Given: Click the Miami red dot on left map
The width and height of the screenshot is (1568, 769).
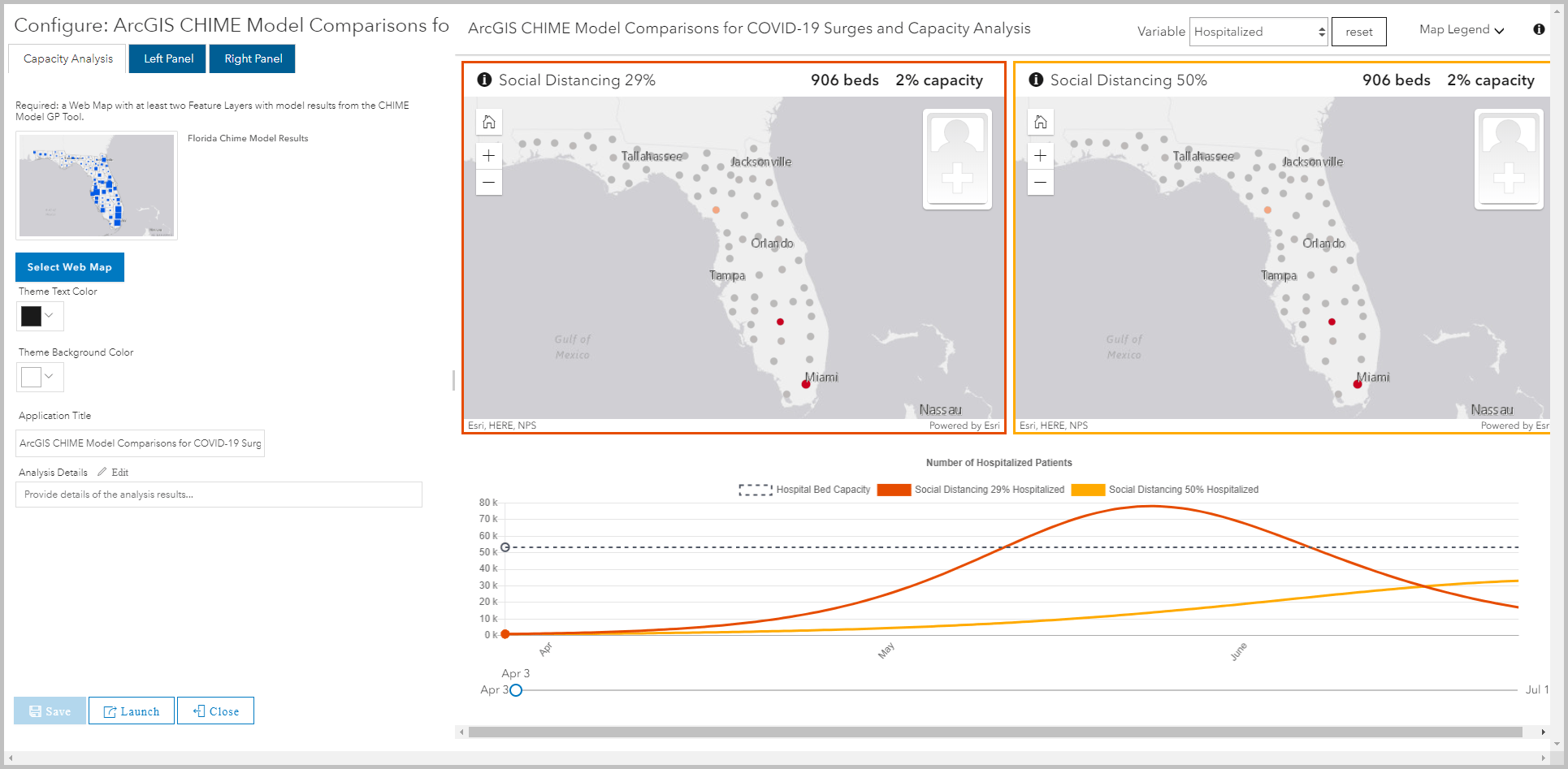Looking at the screenshot, I should point(806,384).
